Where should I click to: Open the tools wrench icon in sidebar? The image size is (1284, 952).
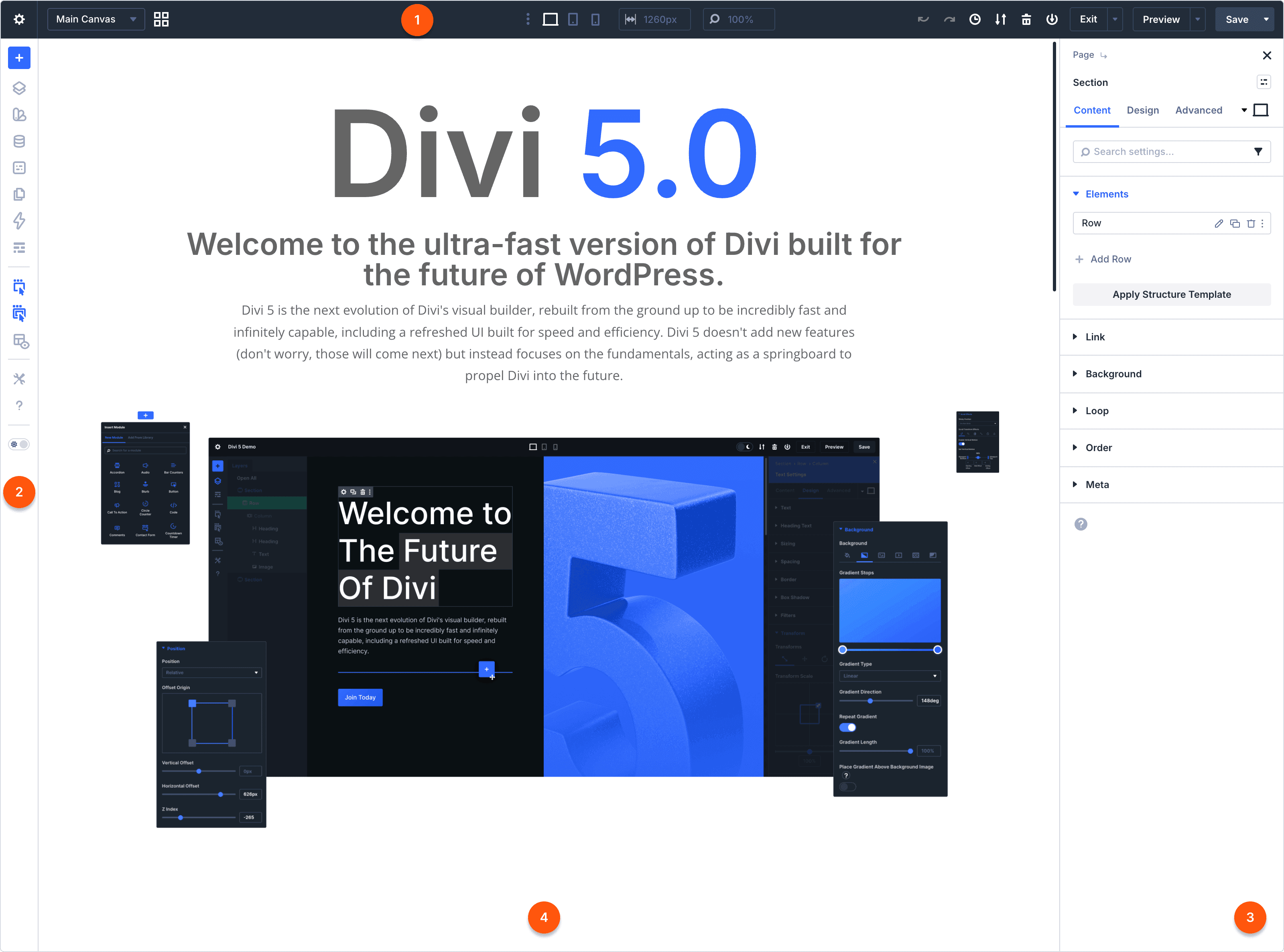pyautogui.click(x=19, y=378)
